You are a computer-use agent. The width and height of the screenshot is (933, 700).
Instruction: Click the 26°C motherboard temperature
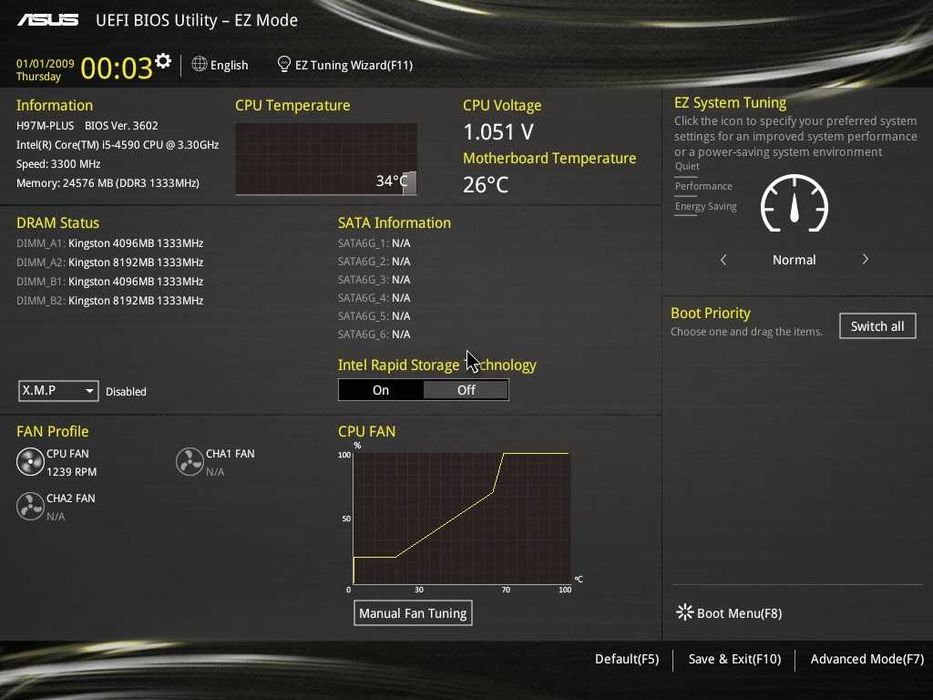coord(486,185)
